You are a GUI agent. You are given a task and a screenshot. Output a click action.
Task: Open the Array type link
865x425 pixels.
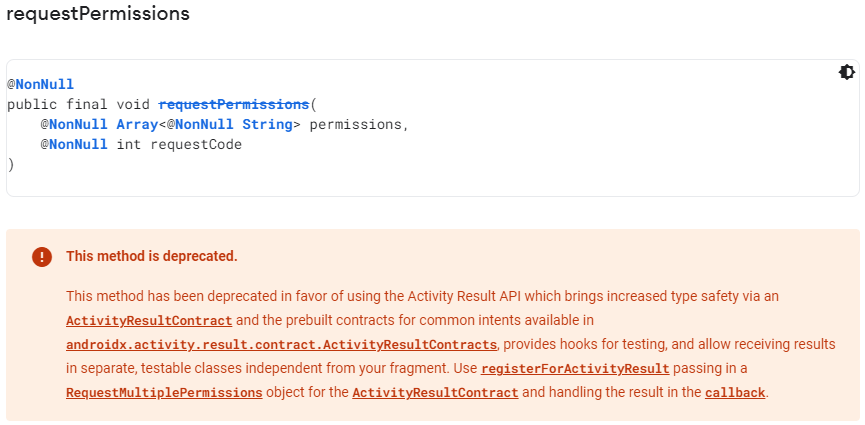136,124
